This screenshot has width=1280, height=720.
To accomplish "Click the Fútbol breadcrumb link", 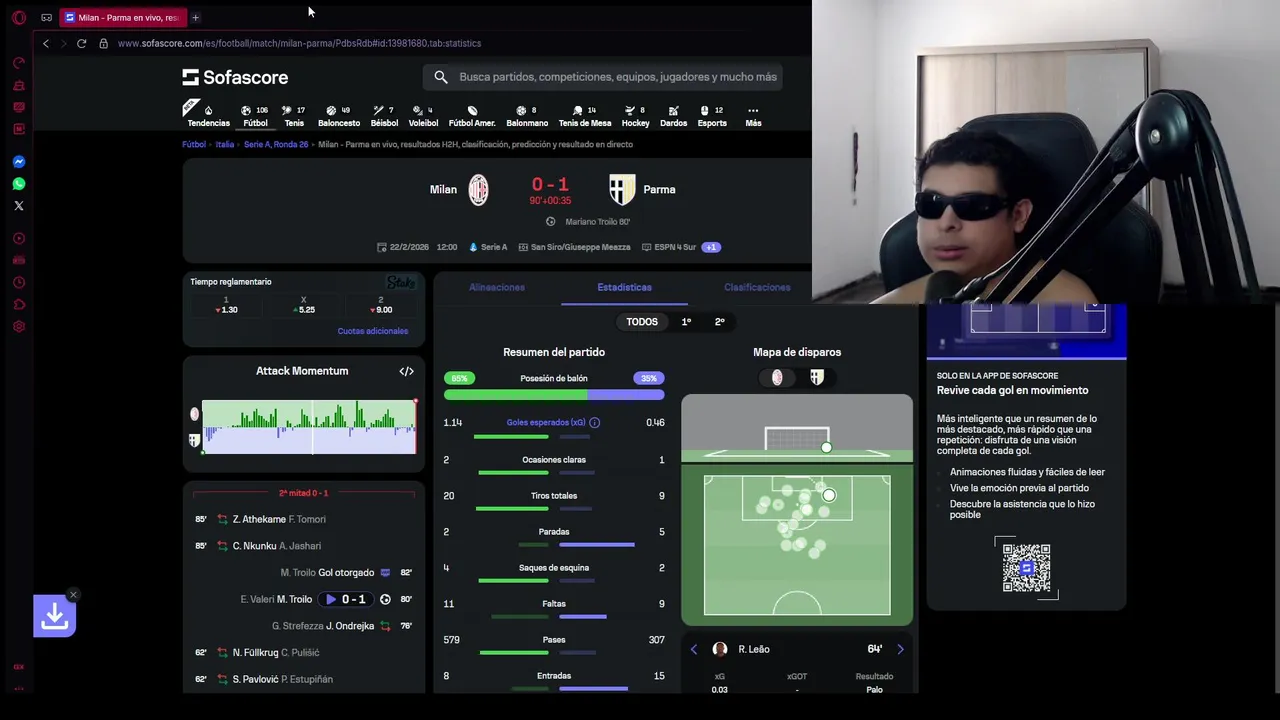I will (193, 144).
